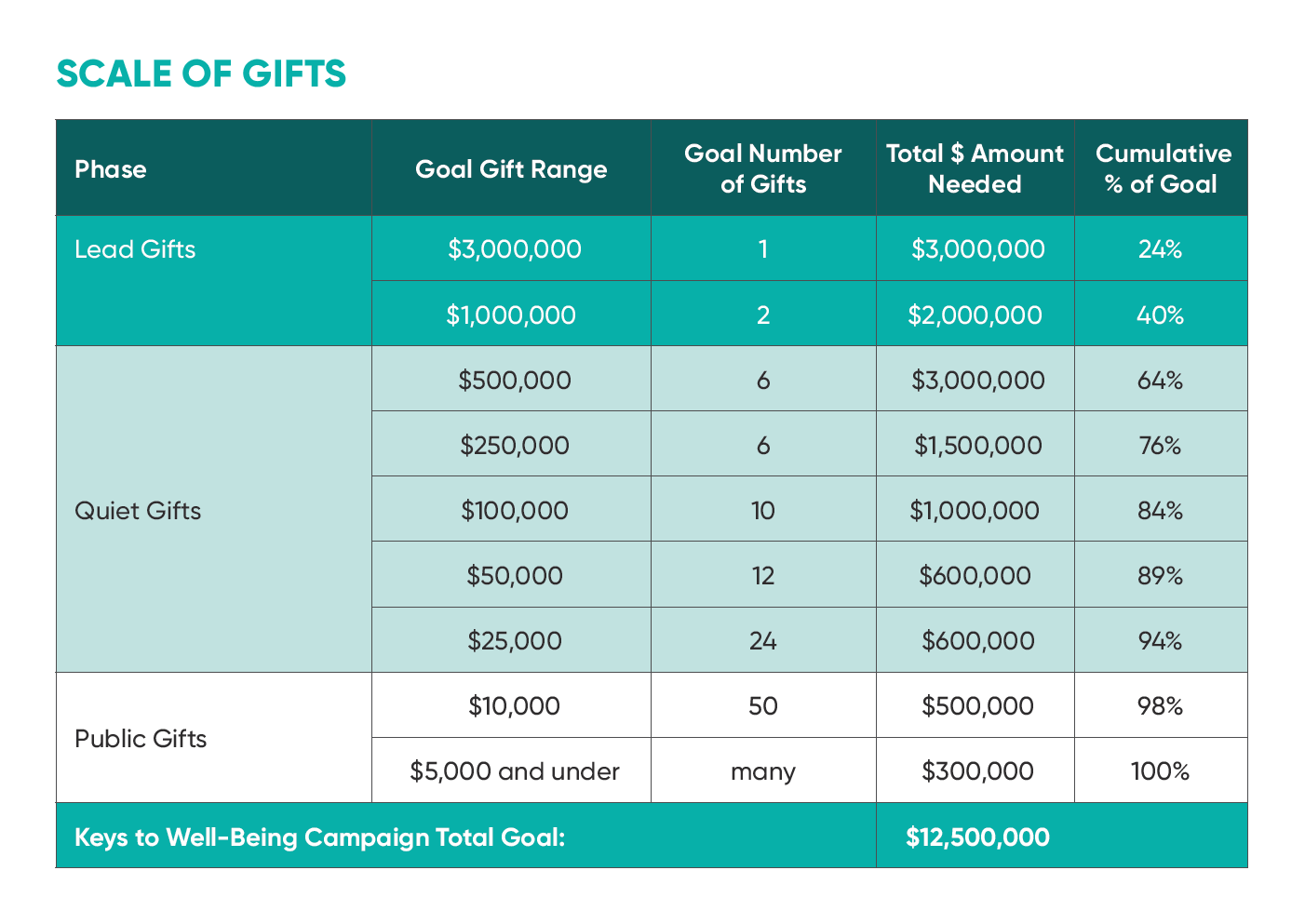Select the Phase column header
The height and width of the screenshot is (924, 1305).
(x=111, y=169)
